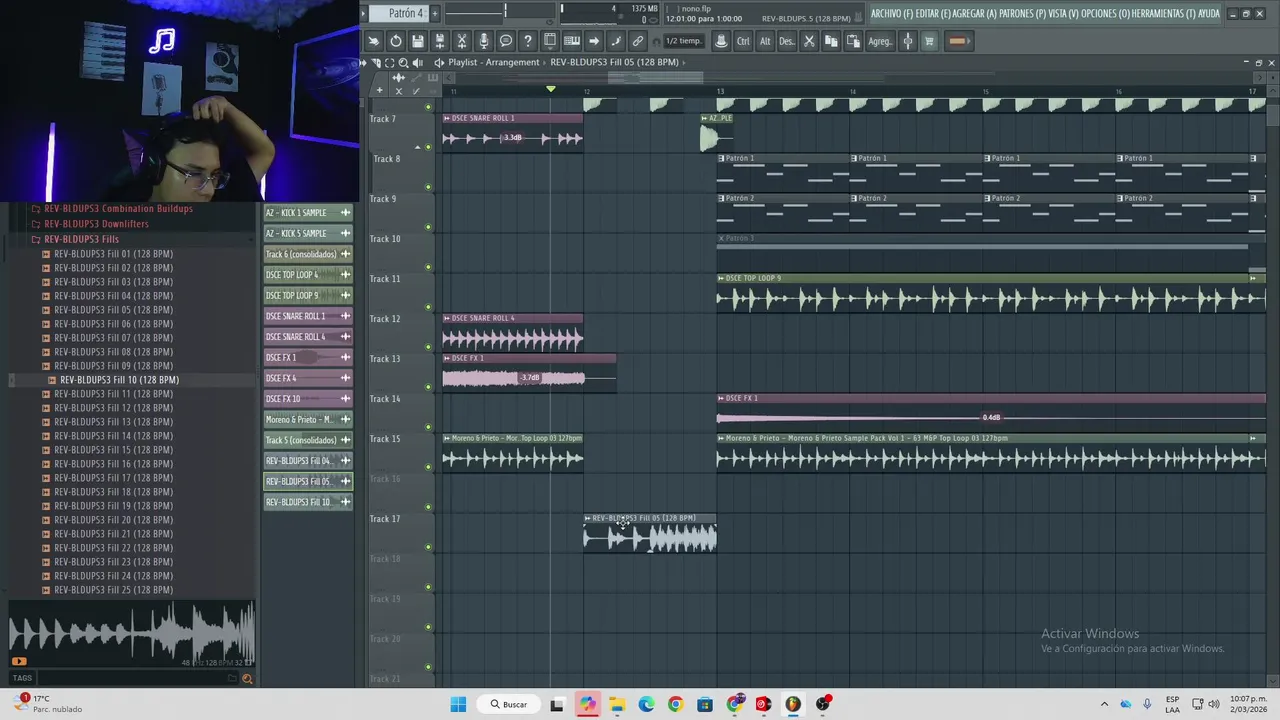Viewport: 1280px width, 720px height.
Task: Open the PATRONES (P) menu
Action: (x=1022, y=13)
